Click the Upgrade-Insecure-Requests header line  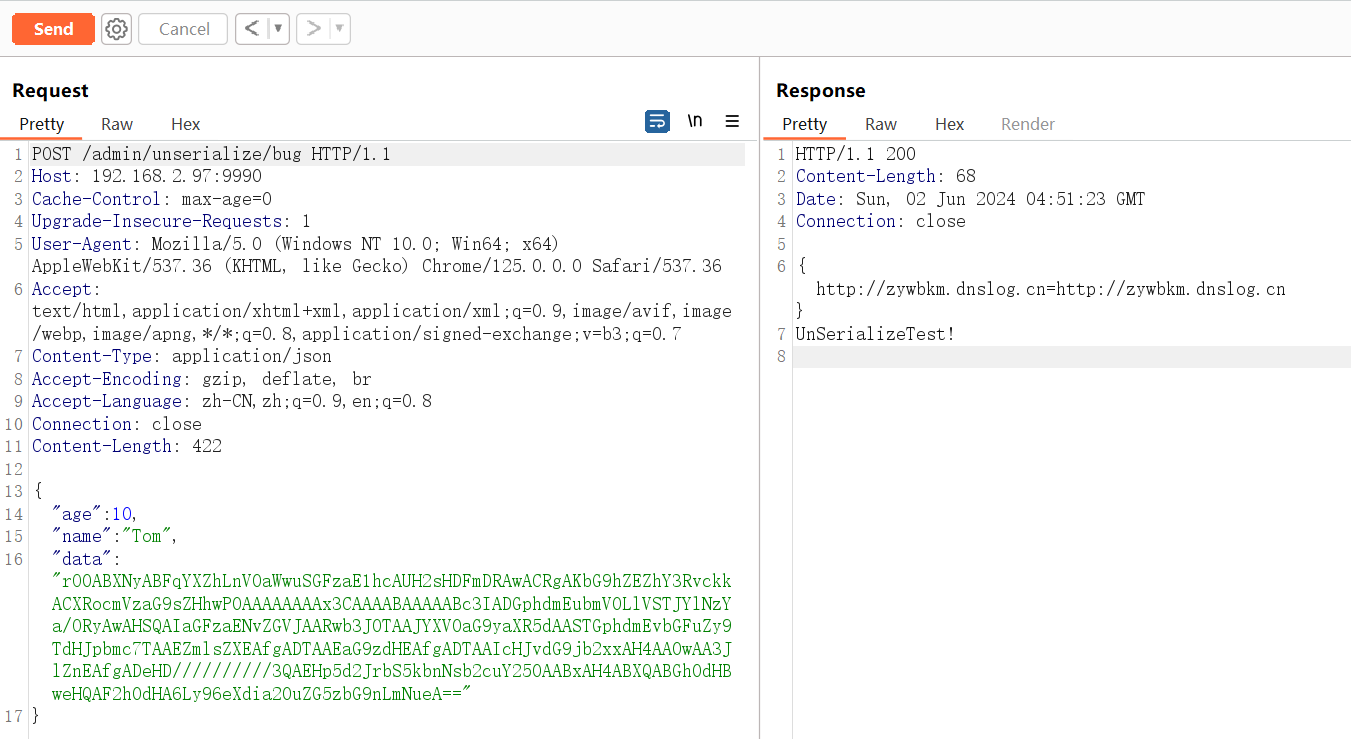pyautogui.click(x=171, y=221)
